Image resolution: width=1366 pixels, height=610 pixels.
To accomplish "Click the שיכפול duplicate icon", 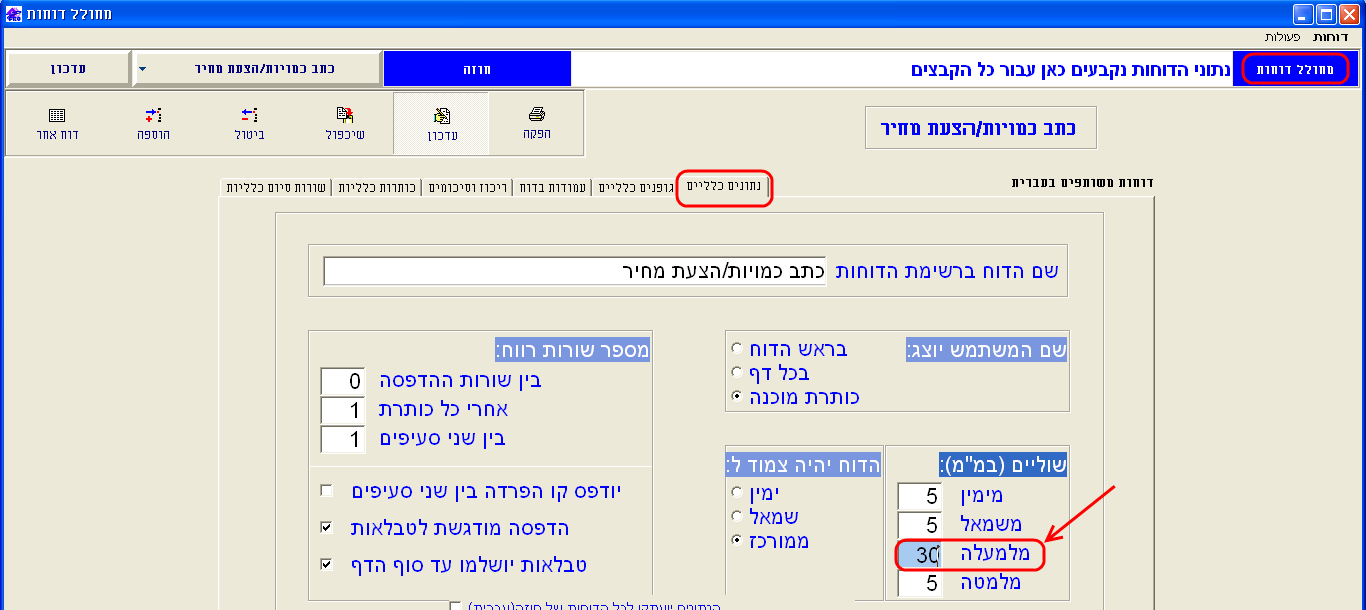I will (345, 114).
